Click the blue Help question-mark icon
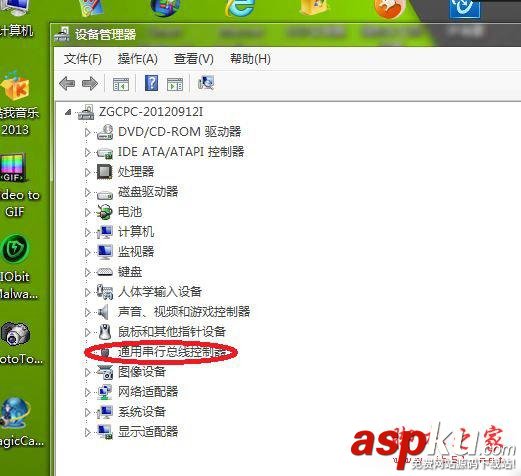521x476 pixels. pyautogui.click(x=151, y=83)
